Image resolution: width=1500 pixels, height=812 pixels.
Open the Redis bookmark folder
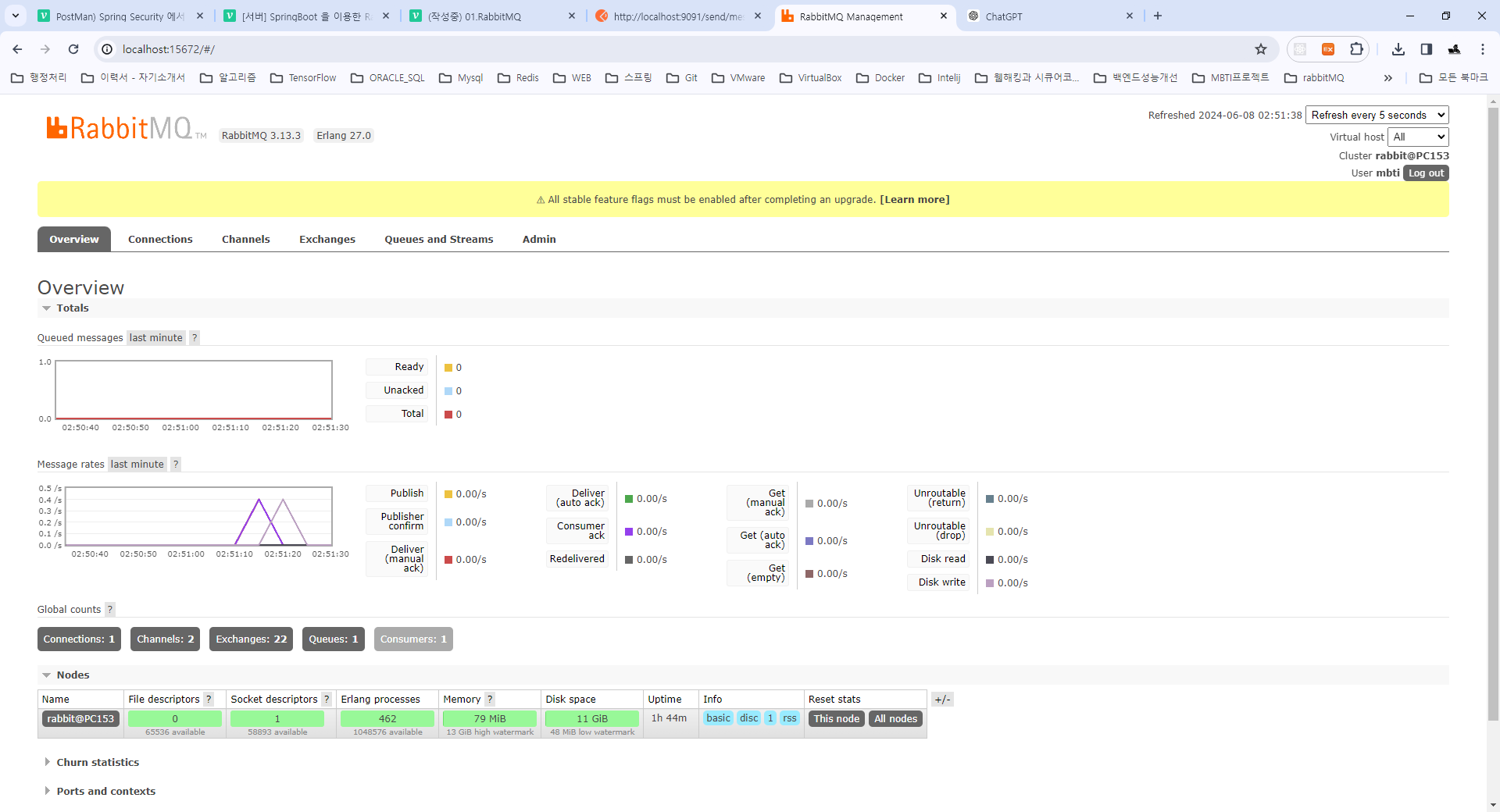tap(518, 77)
